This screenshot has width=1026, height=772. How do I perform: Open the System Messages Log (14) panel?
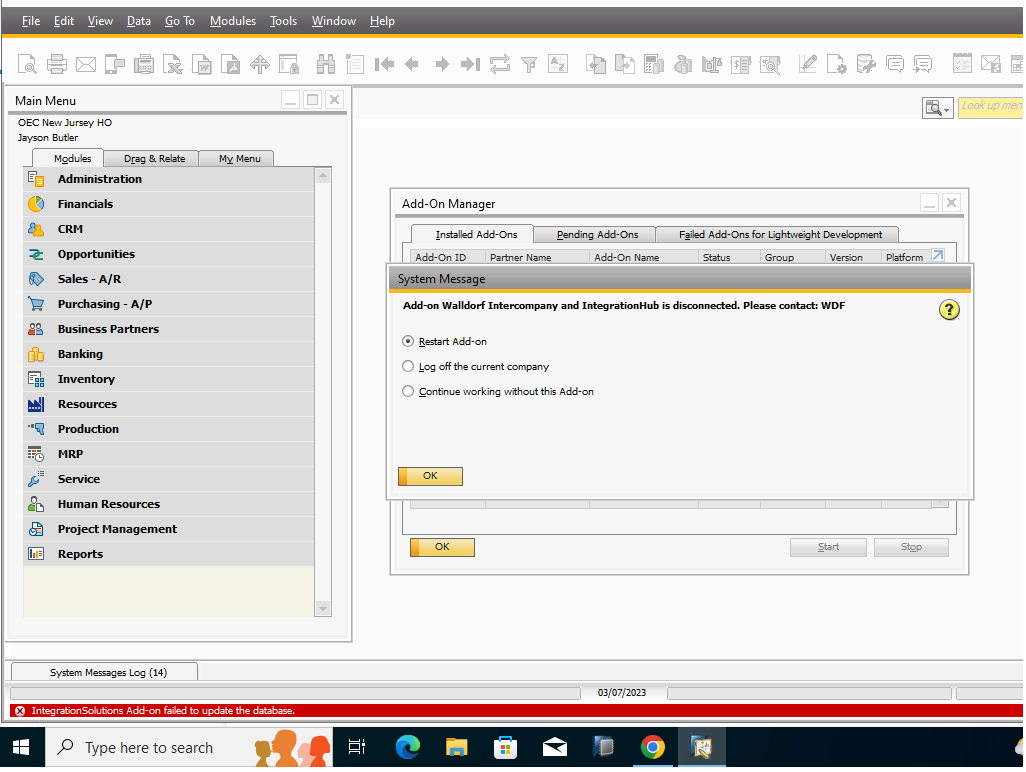pos(108,673)
